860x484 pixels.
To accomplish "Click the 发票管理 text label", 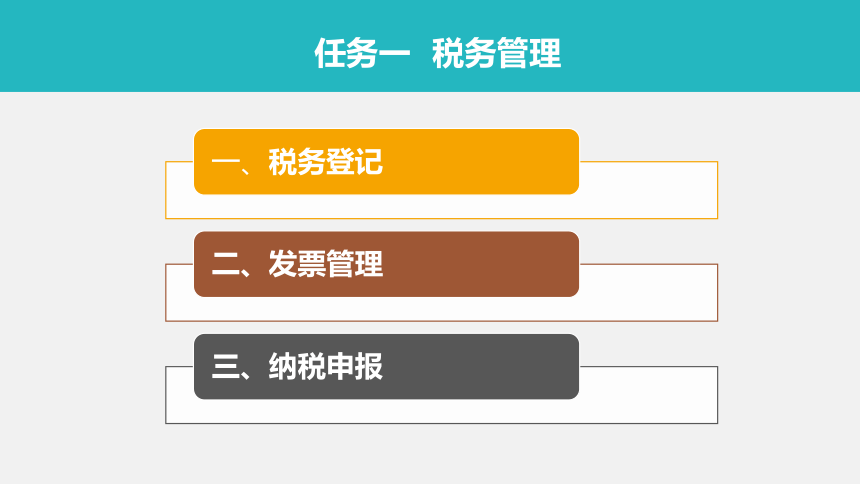I will pyautogui.click(x=325, y=264).
